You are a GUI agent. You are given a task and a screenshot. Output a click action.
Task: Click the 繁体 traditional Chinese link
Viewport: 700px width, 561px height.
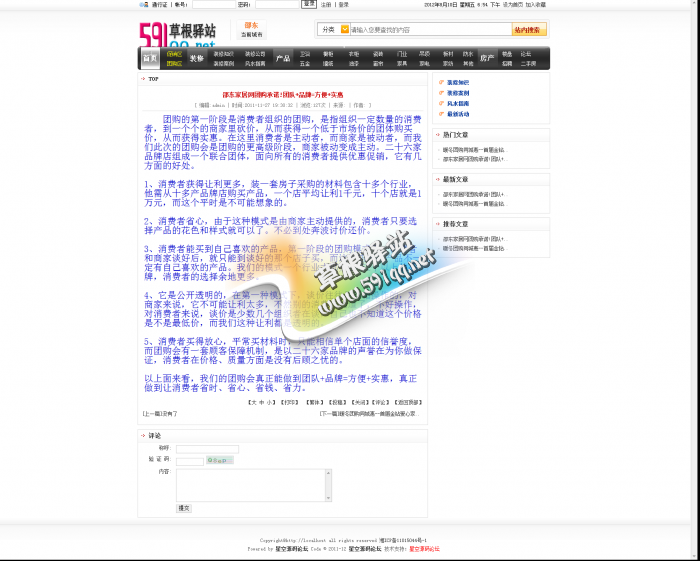(x=314, y=403)
